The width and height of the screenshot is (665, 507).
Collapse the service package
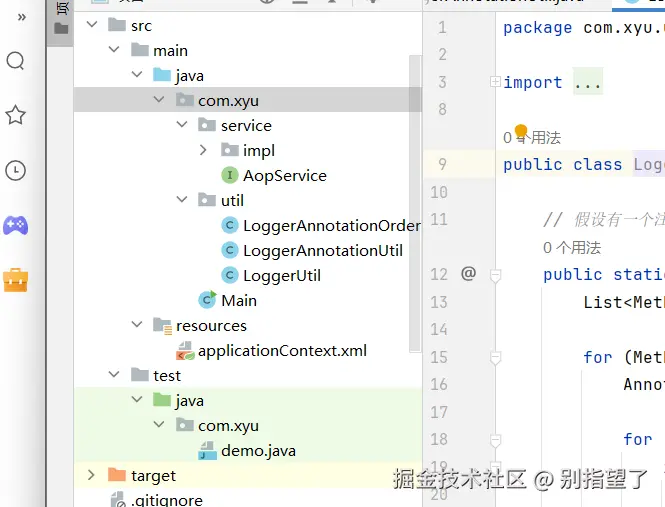click(x=182, y=125)
